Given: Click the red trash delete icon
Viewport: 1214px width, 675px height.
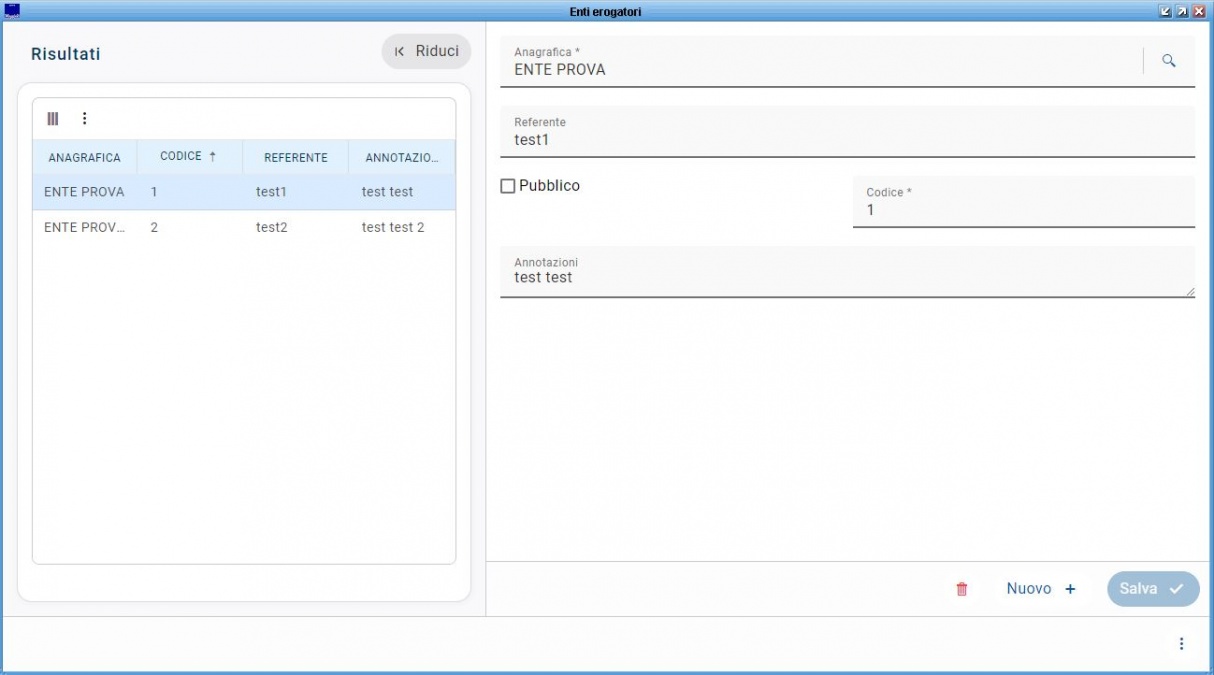Looking at the screenshot, I should 962,589.
